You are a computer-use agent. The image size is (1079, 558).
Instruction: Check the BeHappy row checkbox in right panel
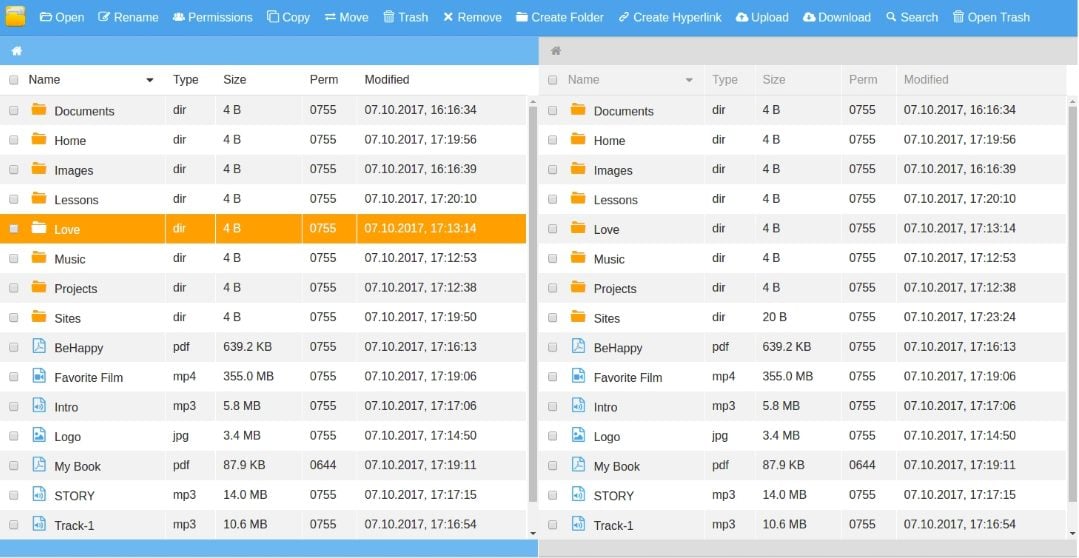coord(553,347)
